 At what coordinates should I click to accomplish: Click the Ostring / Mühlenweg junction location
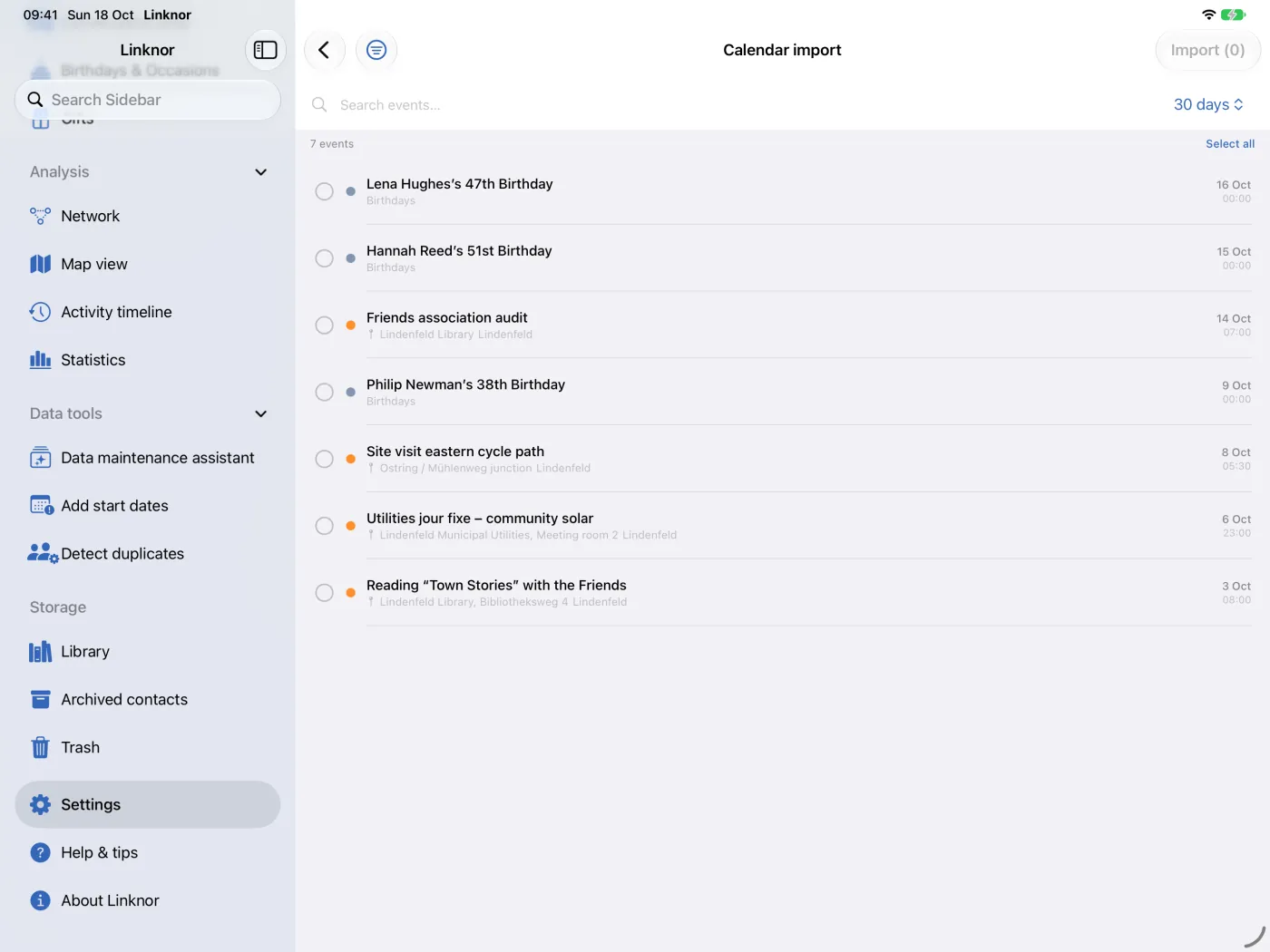pos(485,468)
